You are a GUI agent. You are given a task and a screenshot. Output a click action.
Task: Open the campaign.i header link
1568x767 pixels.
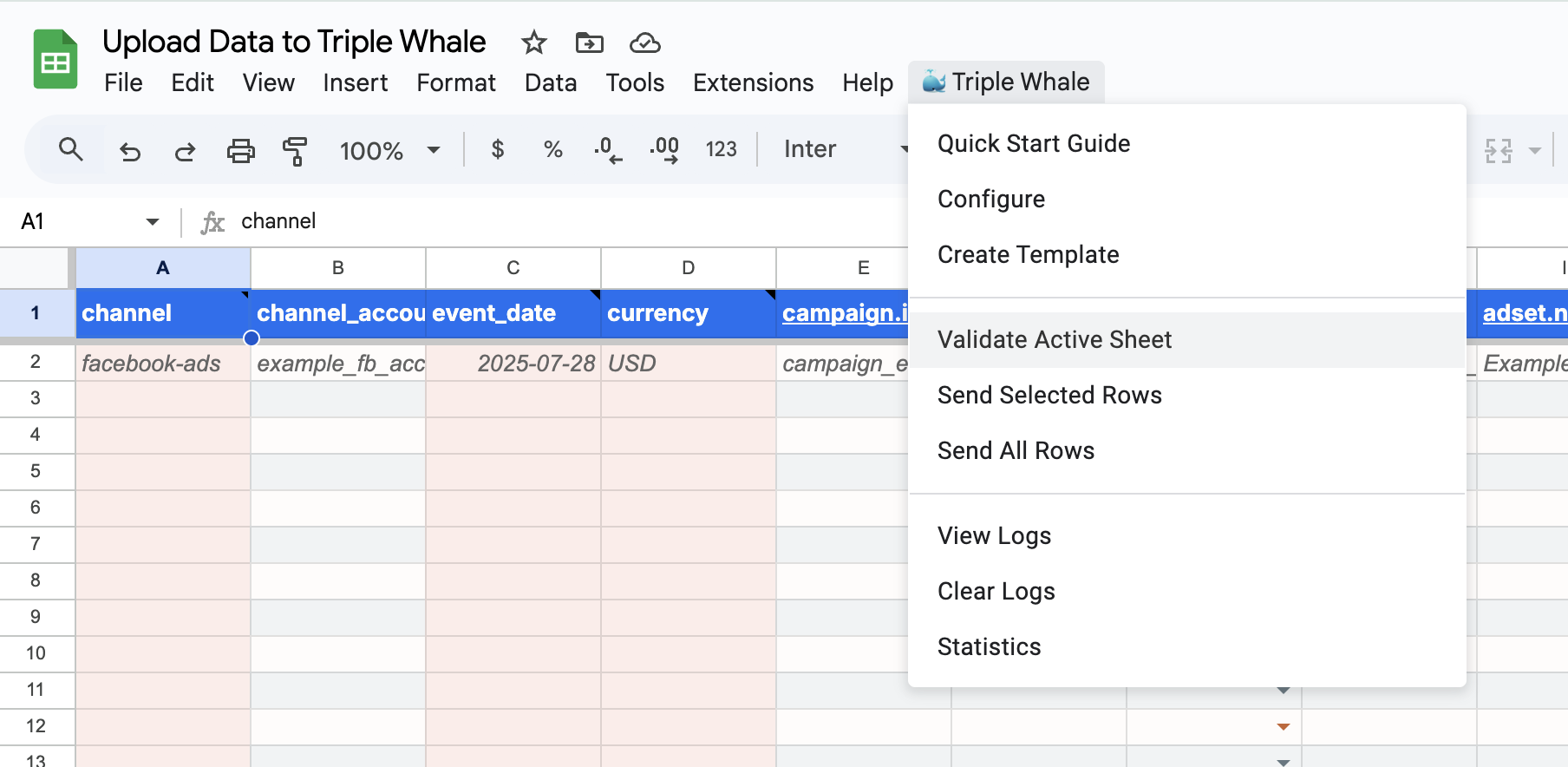tap(845, 313)
